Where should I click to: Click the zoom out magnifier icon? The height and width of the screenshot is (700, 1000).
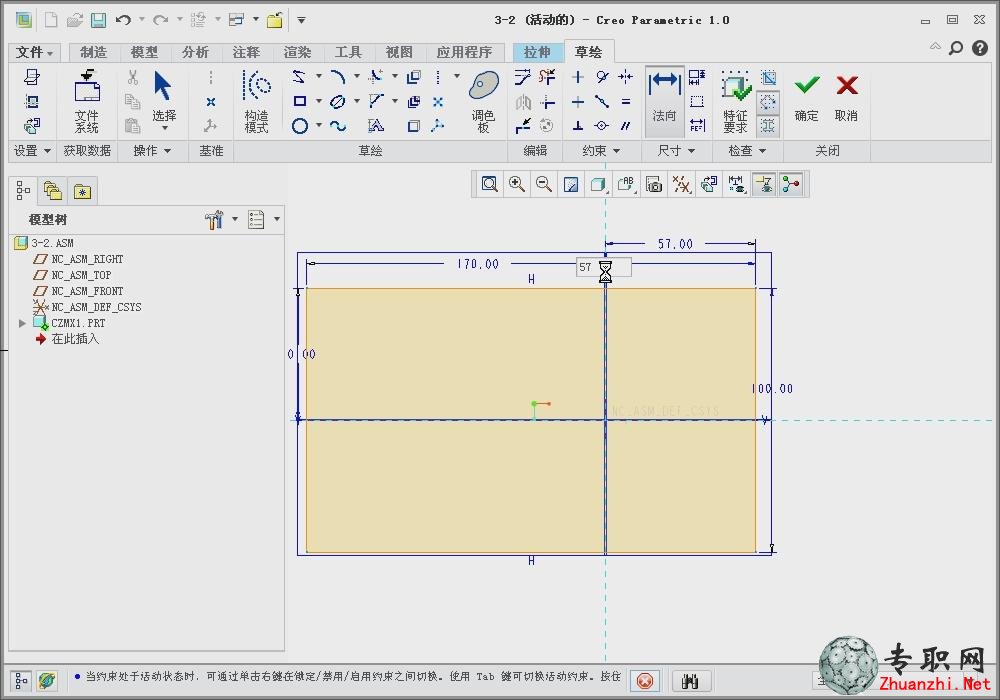pos(543,185)
